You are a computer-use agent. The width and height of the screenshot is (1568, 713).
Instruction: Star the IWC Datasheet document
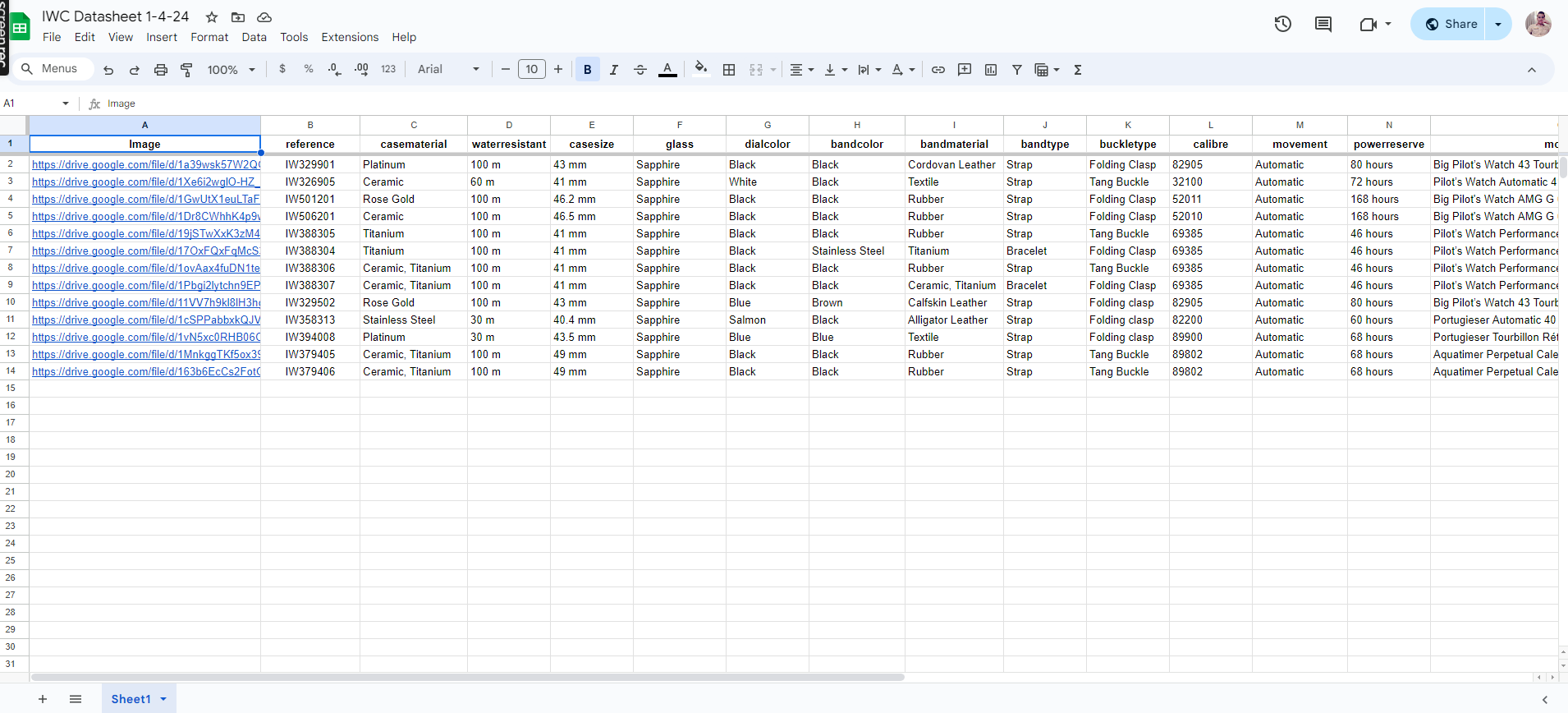212,17
